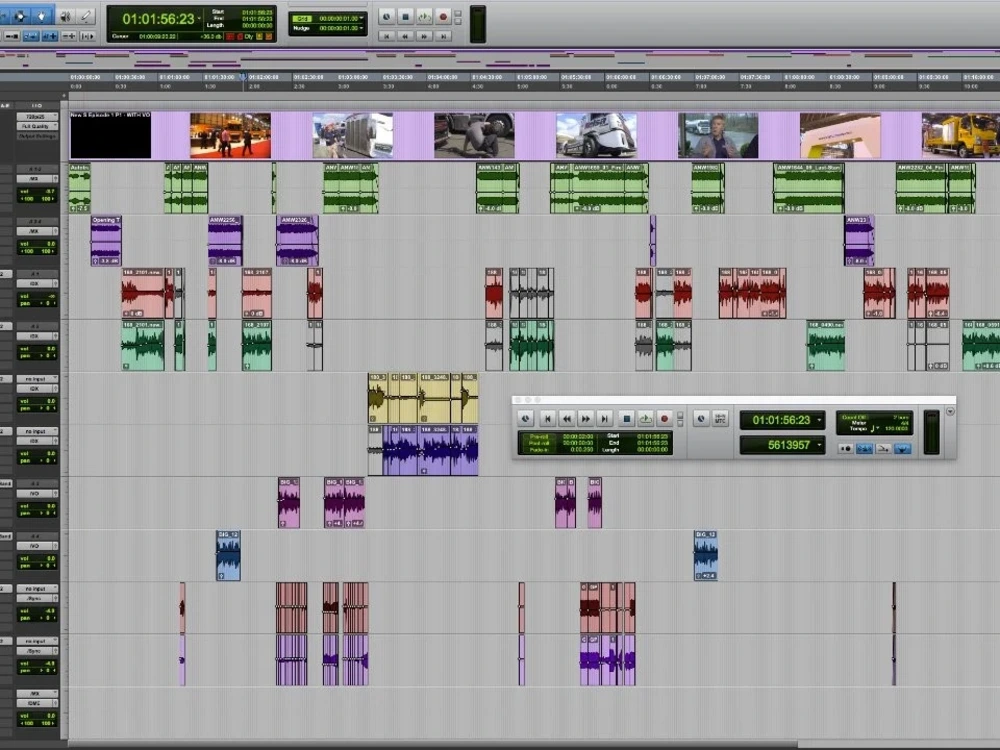This screenshot has height=750, width=1000.
Task: Open video track resolution selector 720x25
Action: pos(37,117)
